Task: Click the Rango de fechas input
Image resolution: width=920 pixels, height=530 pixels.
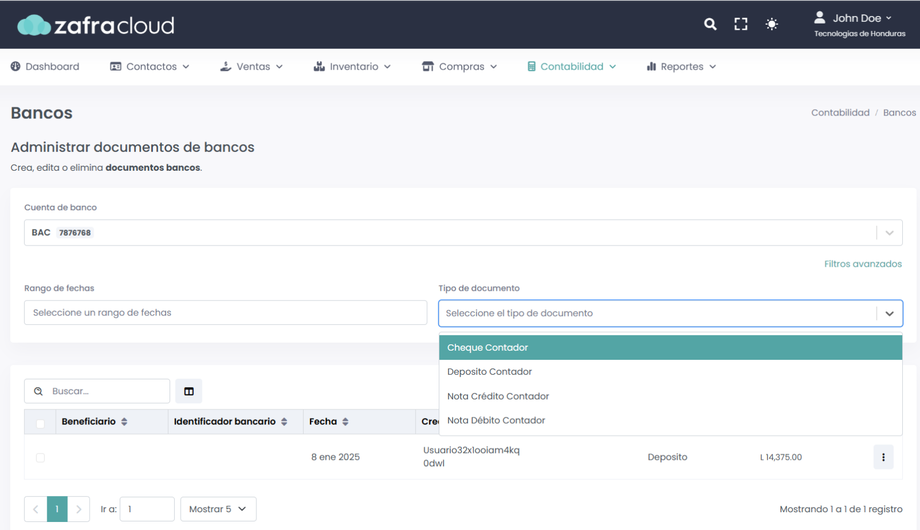Action: tap(225, 313)
